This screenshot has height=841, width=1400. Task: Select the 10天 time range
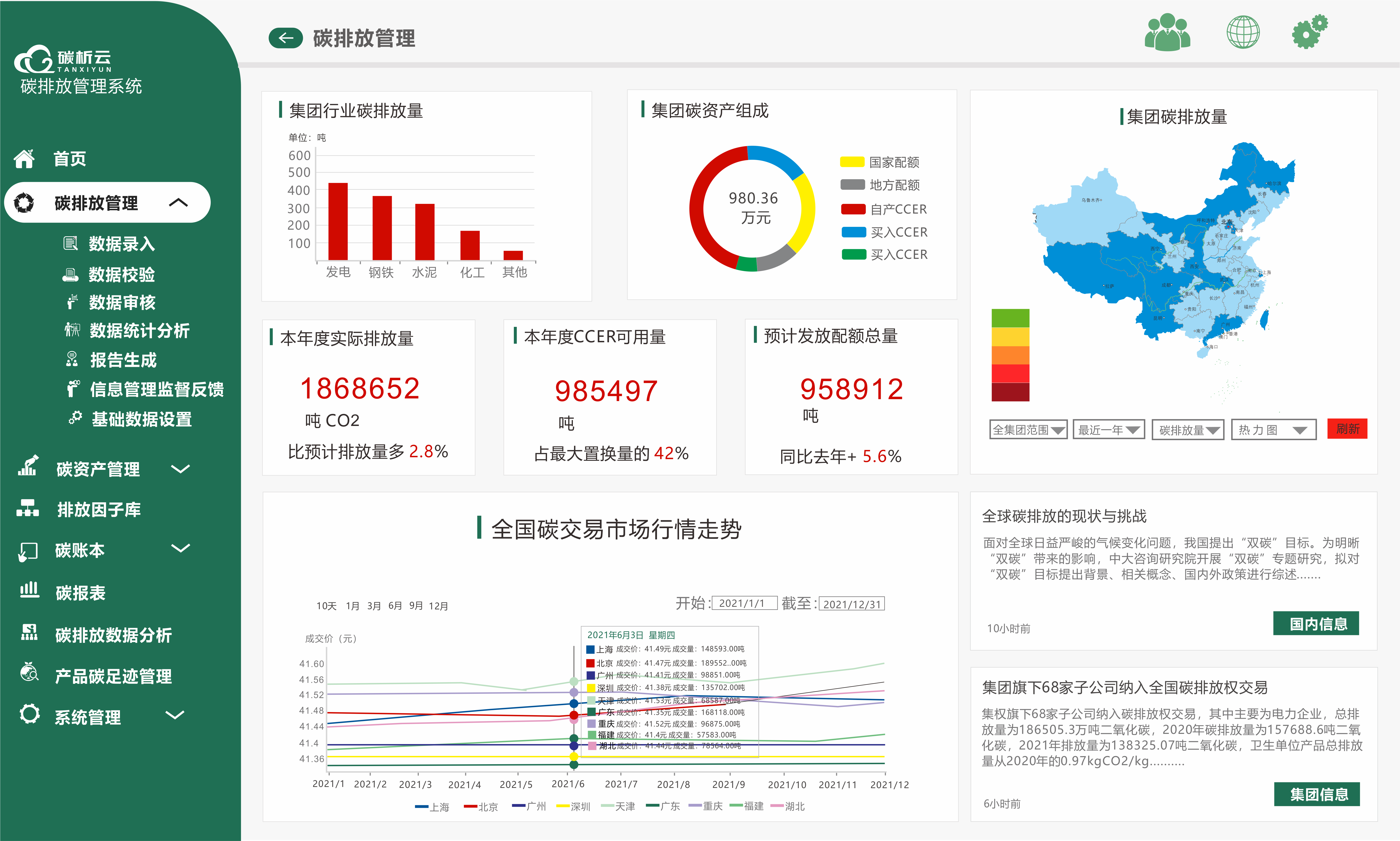(x=326, y=606)
